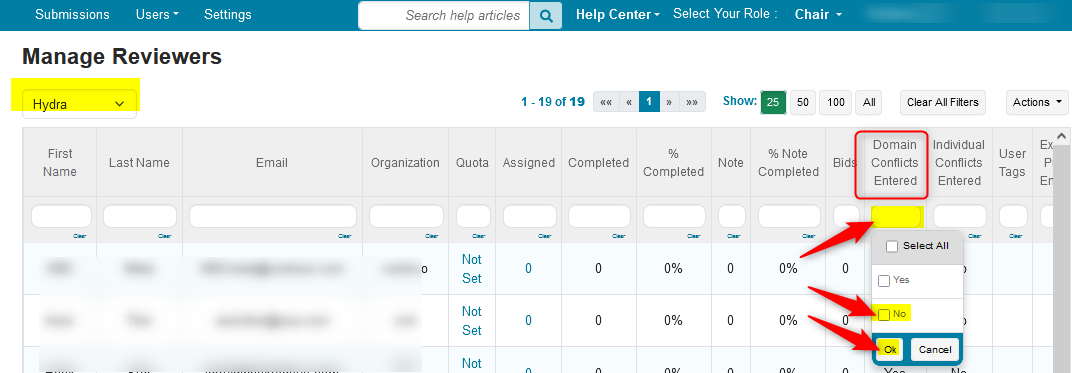
Task: Click Assigned count 0 in first row
Action: click(x=528, y=269)
